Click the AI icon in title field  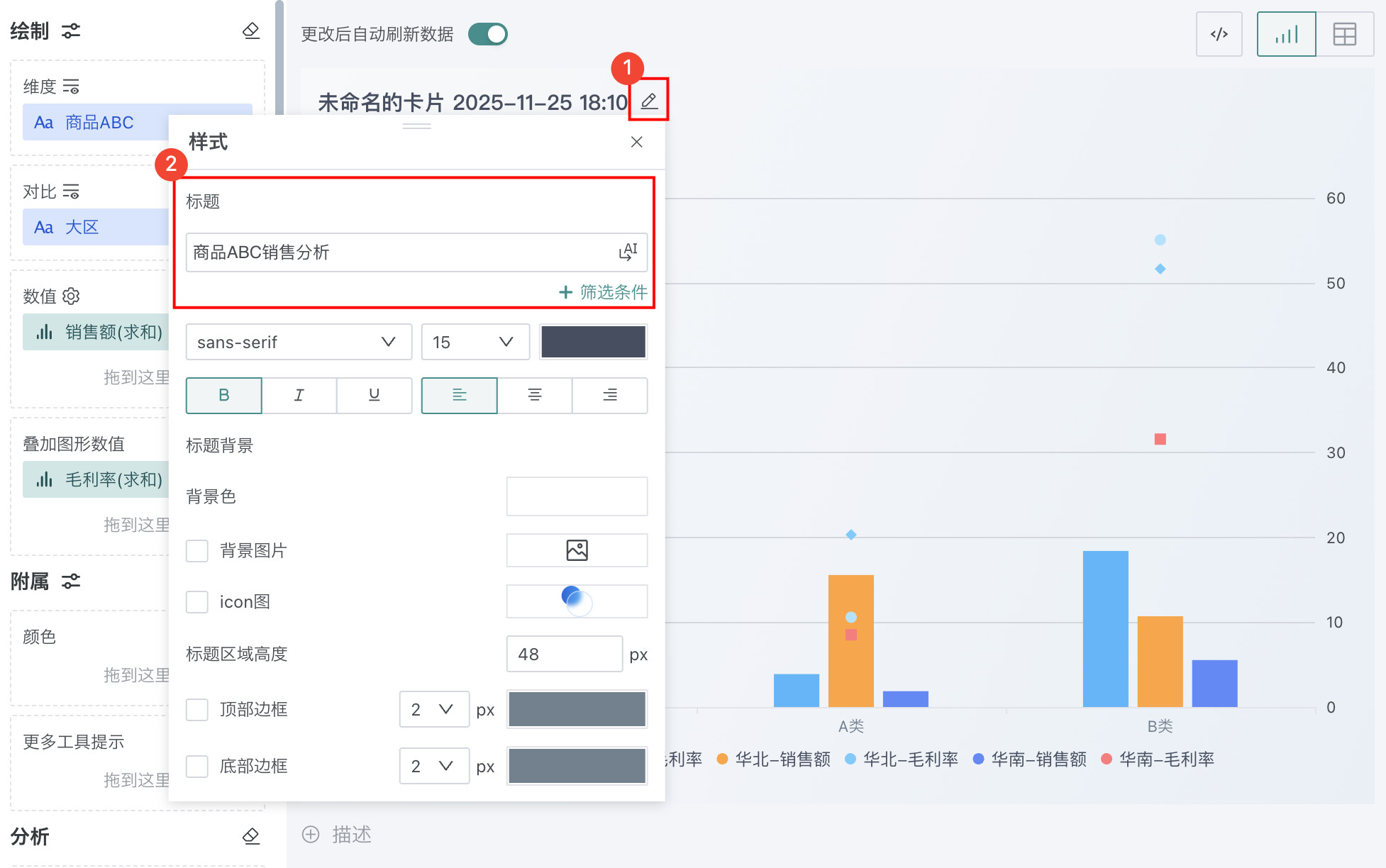pos(628,252)
